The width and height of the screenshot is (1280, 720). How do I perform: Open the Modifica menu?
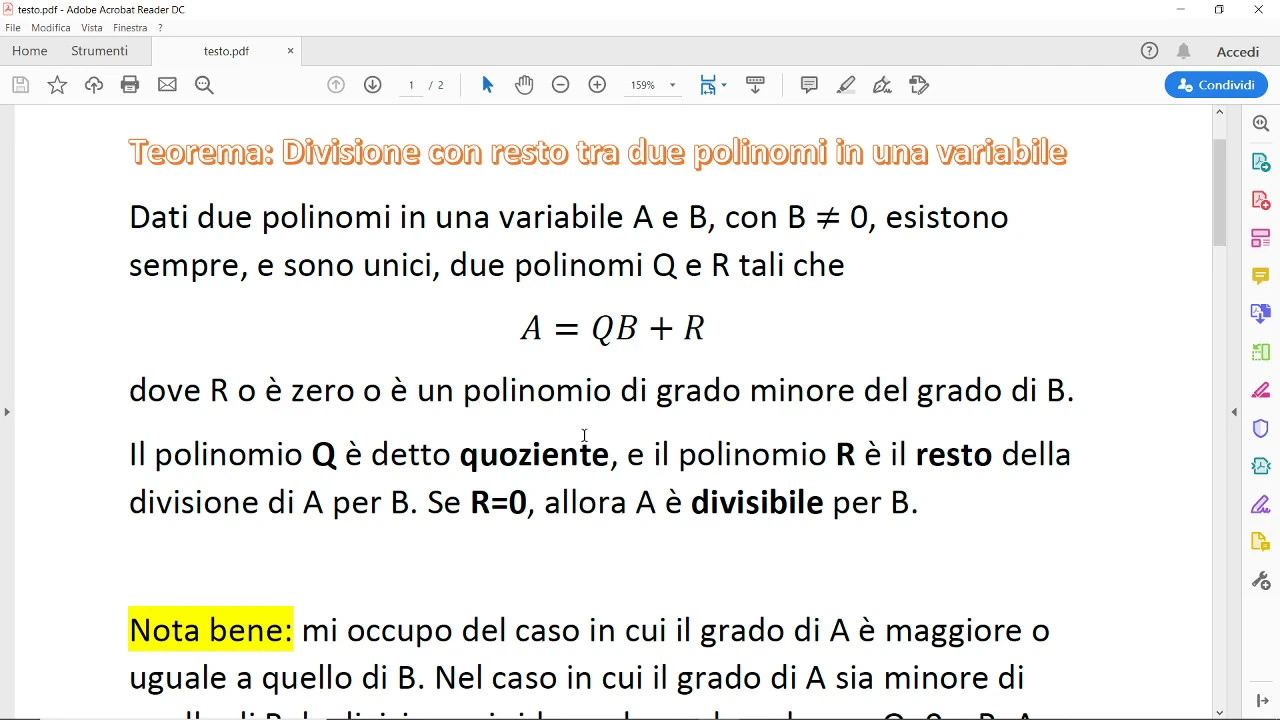[x=51, y=28]
